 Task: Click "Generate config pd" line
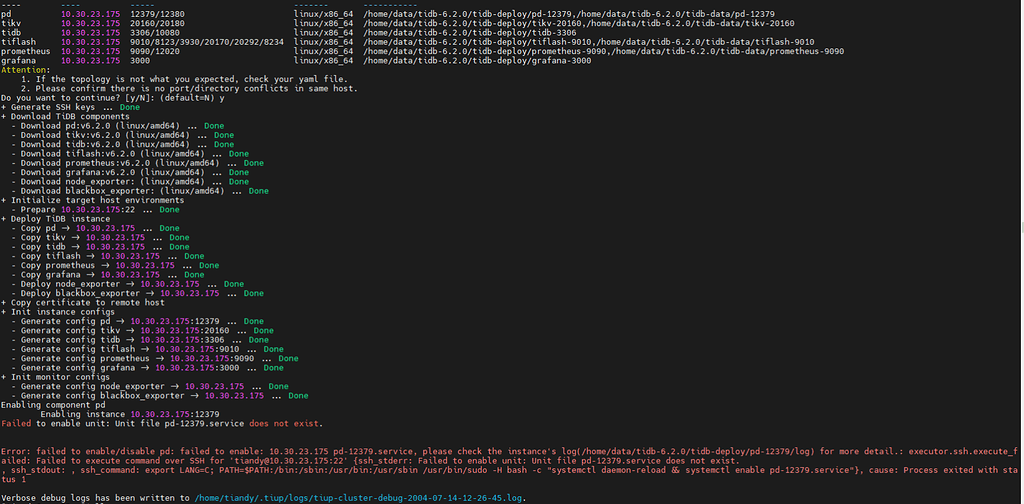pyautogui.click(x=138, y=321)
